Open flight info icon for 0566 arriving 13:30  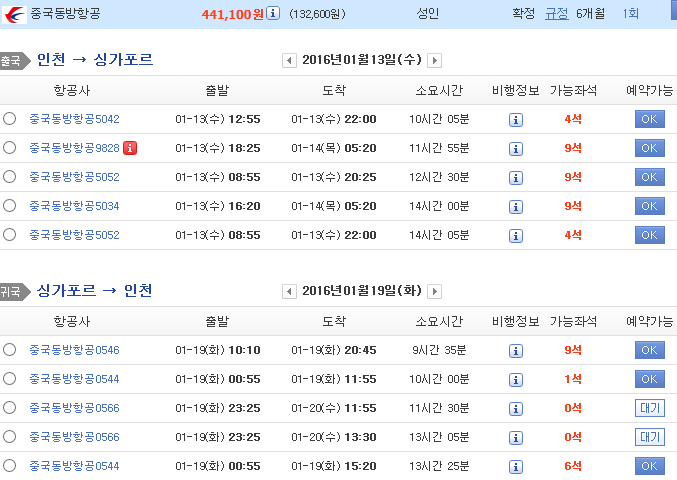click(516, 437)
